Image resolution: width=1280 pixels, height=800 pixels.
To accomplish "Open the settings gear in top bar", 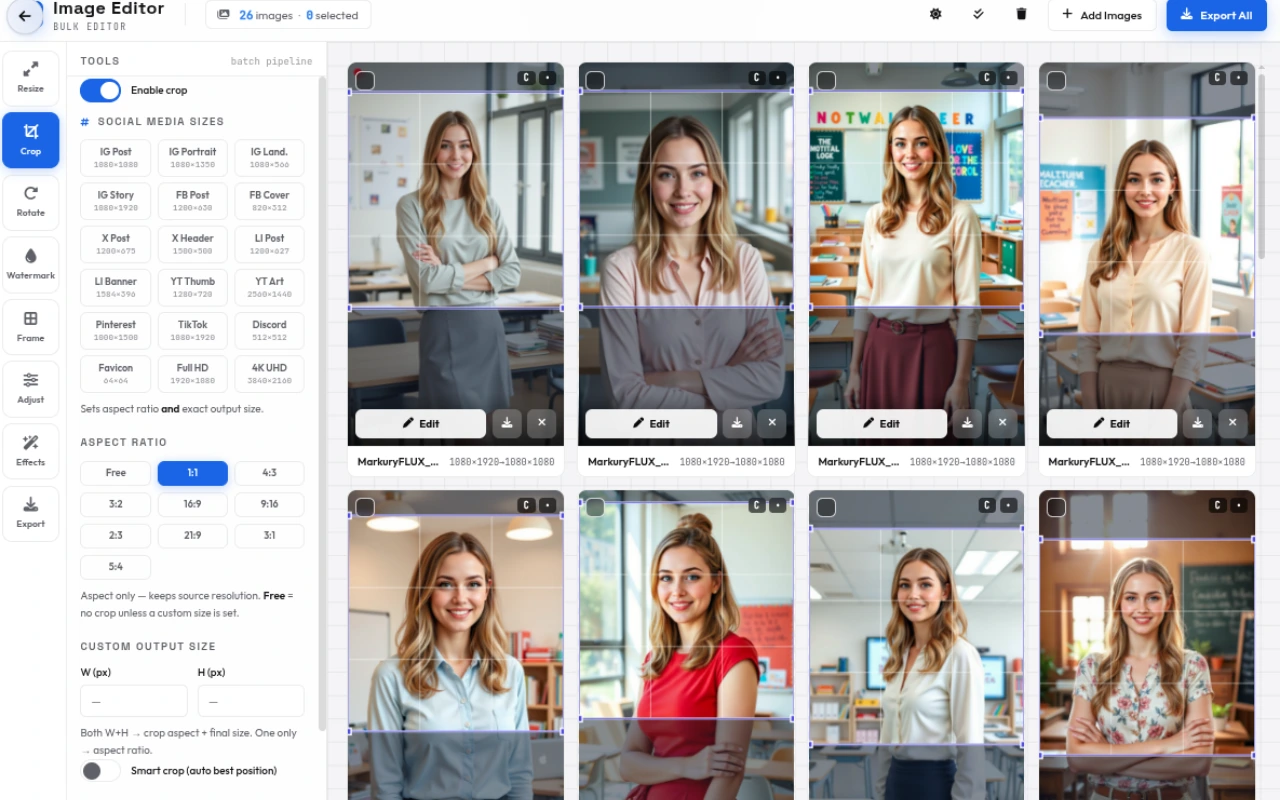I will 935,15.
